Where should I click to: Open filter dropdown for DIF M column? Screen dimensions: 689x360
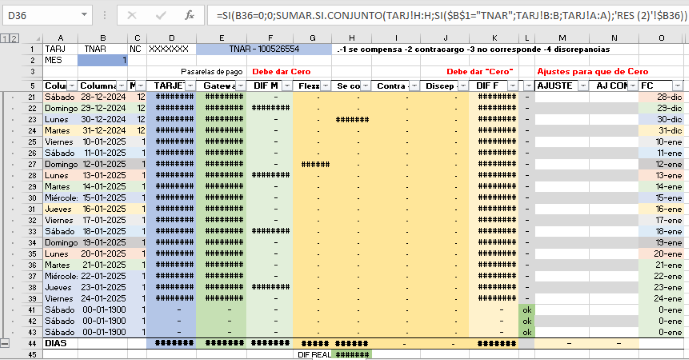[287, 86]
